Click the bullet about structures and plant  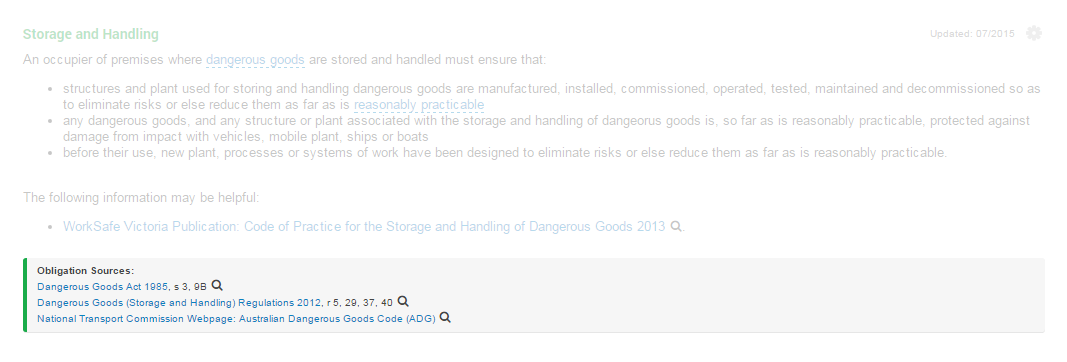[552, 97]
